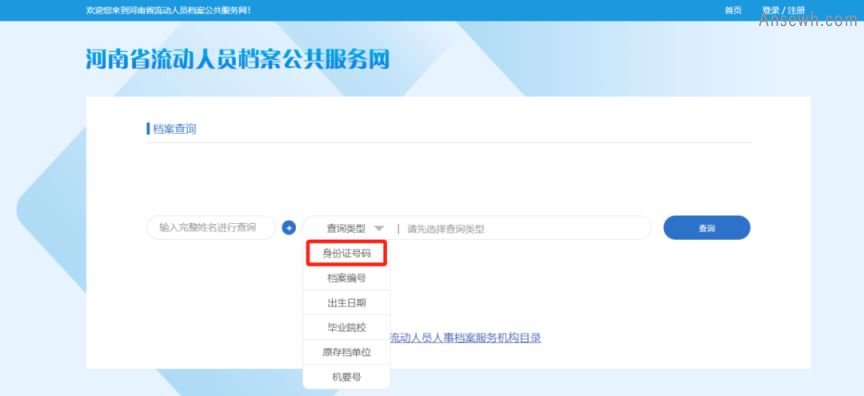
Task: Click the Ansewh.com watermark text
Action: [x=808, y=21]
